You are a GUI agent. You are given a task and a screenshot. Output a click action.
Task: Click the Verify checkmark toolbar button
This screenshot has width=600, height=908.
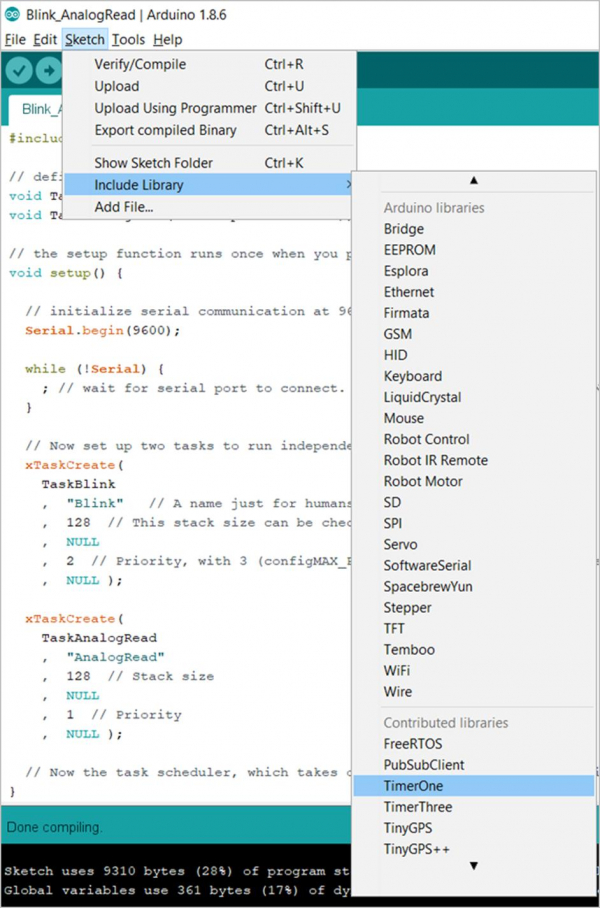tap(19, 71)
